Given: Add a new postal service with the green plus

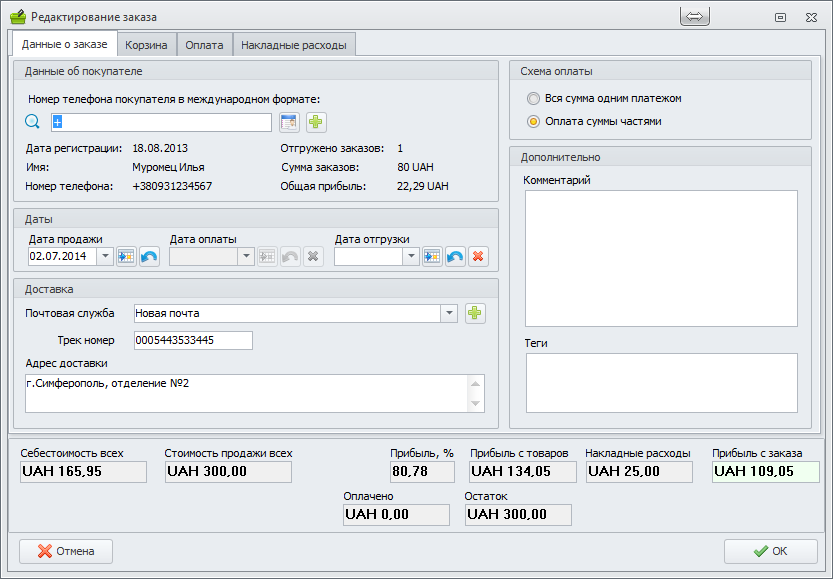Looking at the screenshot, I should 475,314.
